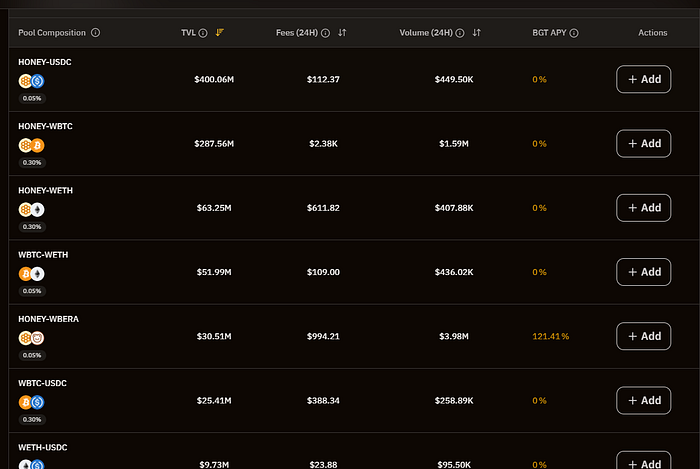Select the $112.37 fees value

323,79
